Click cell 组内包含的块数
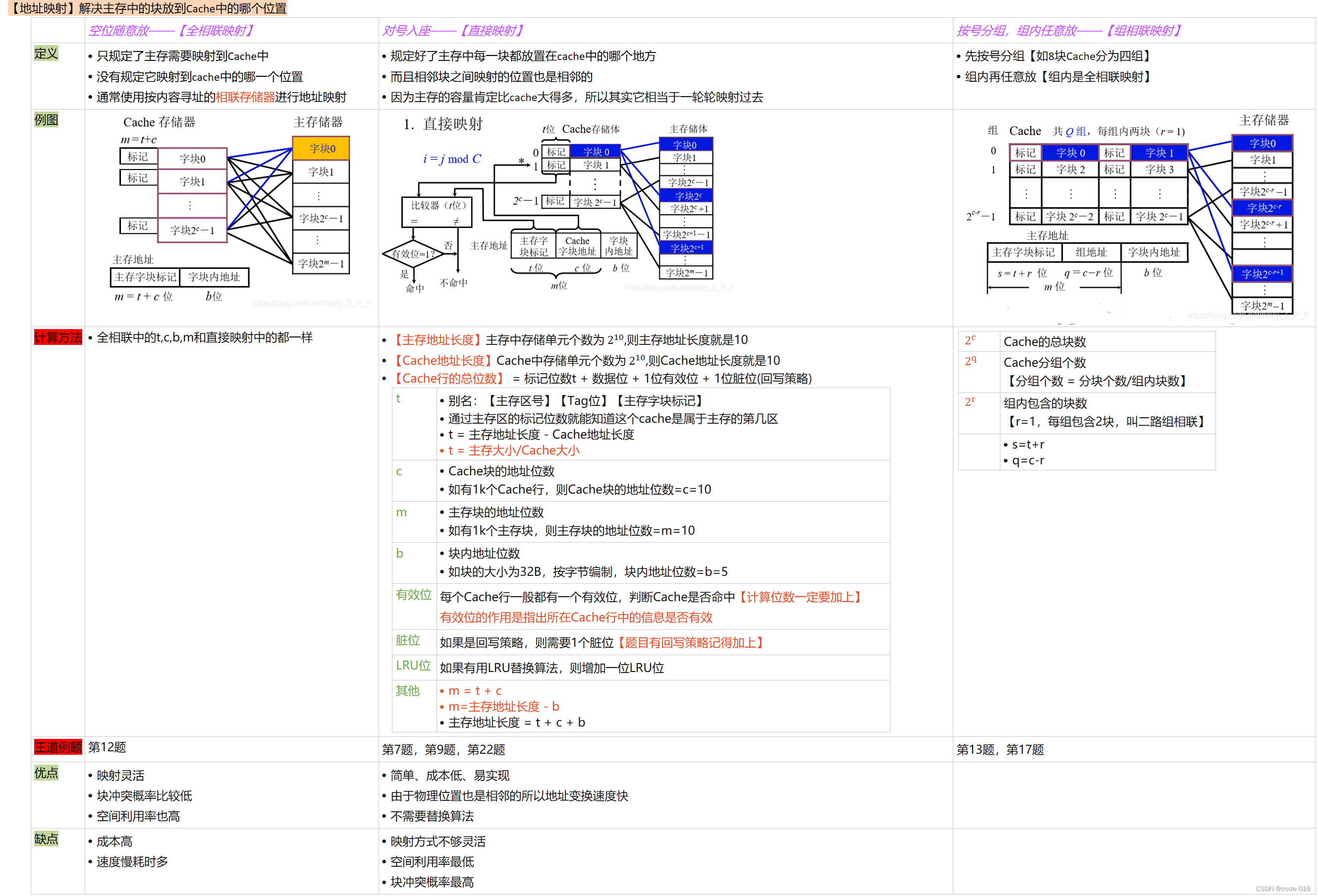 pyautogui.click(x=1045, y=403)
